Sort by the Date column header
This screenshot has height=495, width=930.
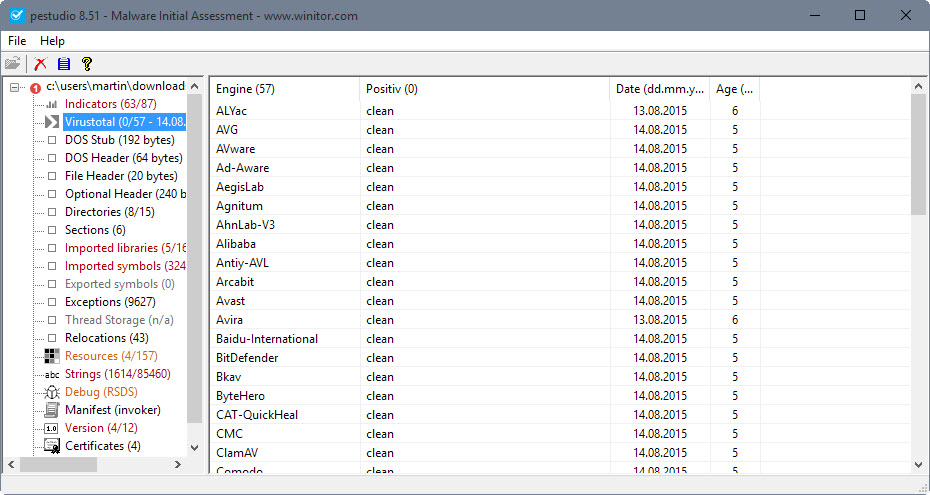(x=660, y=89)
